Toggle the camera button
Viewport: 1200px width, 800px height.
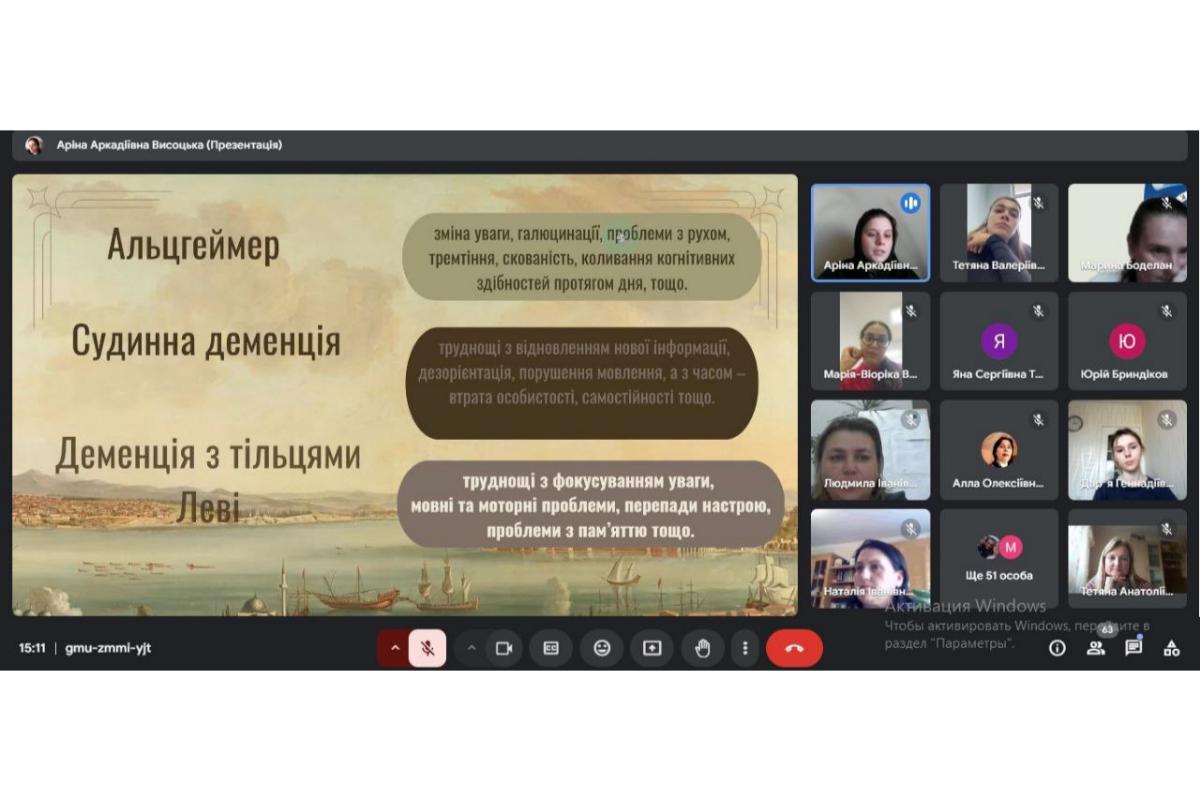pos(504,648)
